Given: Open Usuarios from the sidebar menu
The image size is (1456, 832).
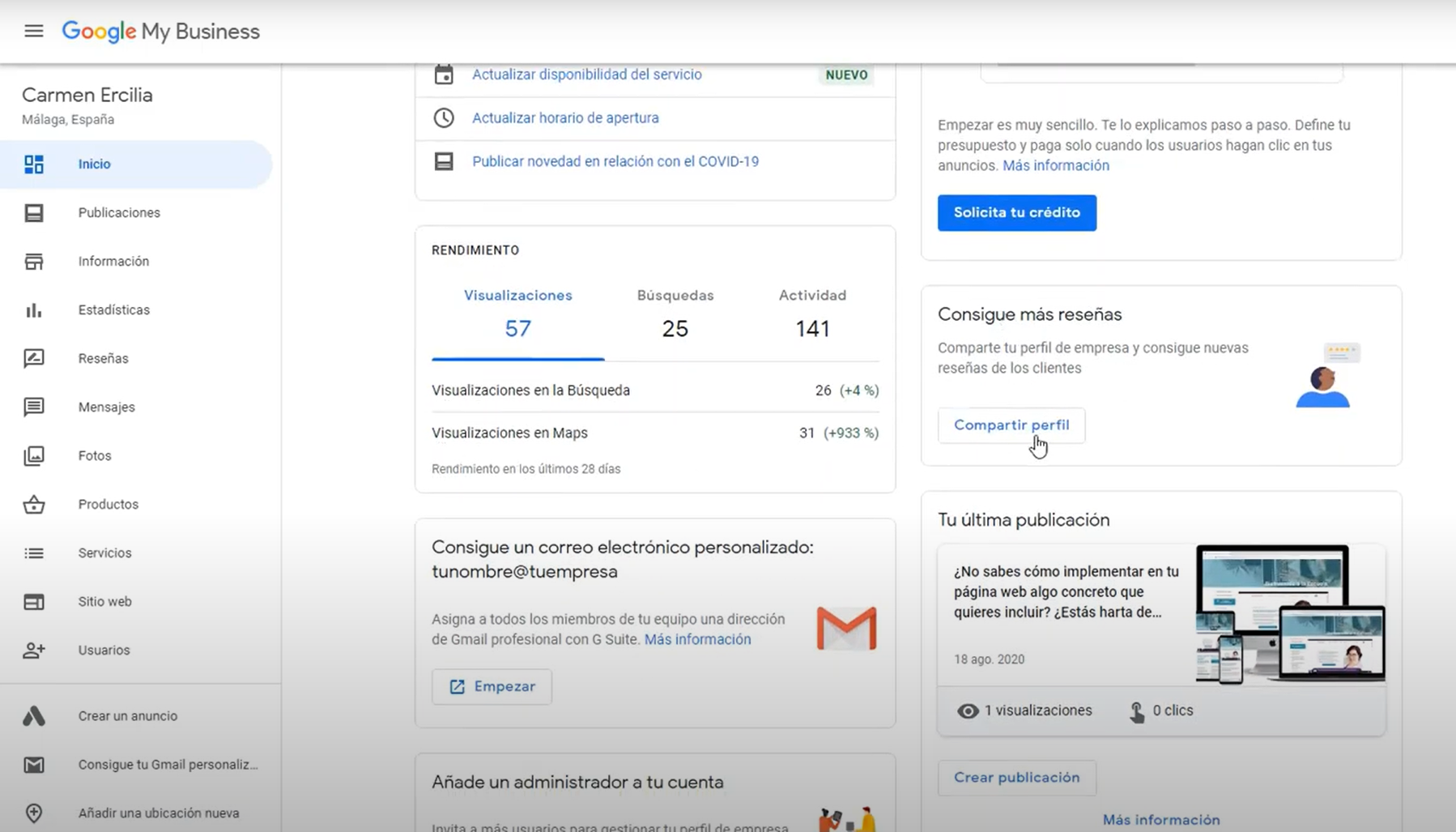Looking at the screenshot, I should click(104, 651).
